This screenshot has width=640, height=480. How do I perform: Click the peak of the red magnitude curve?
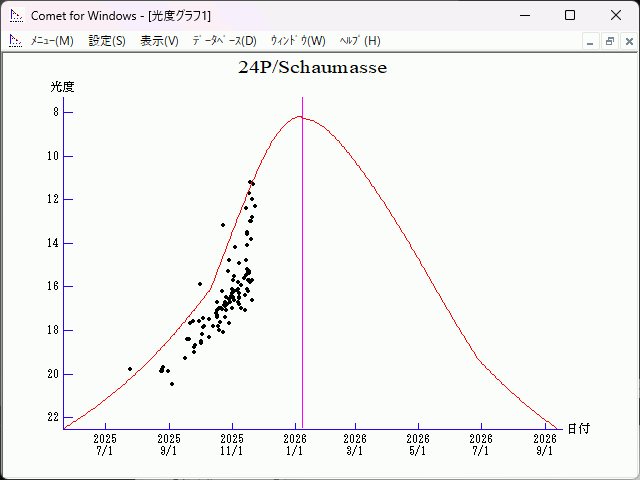299,117
